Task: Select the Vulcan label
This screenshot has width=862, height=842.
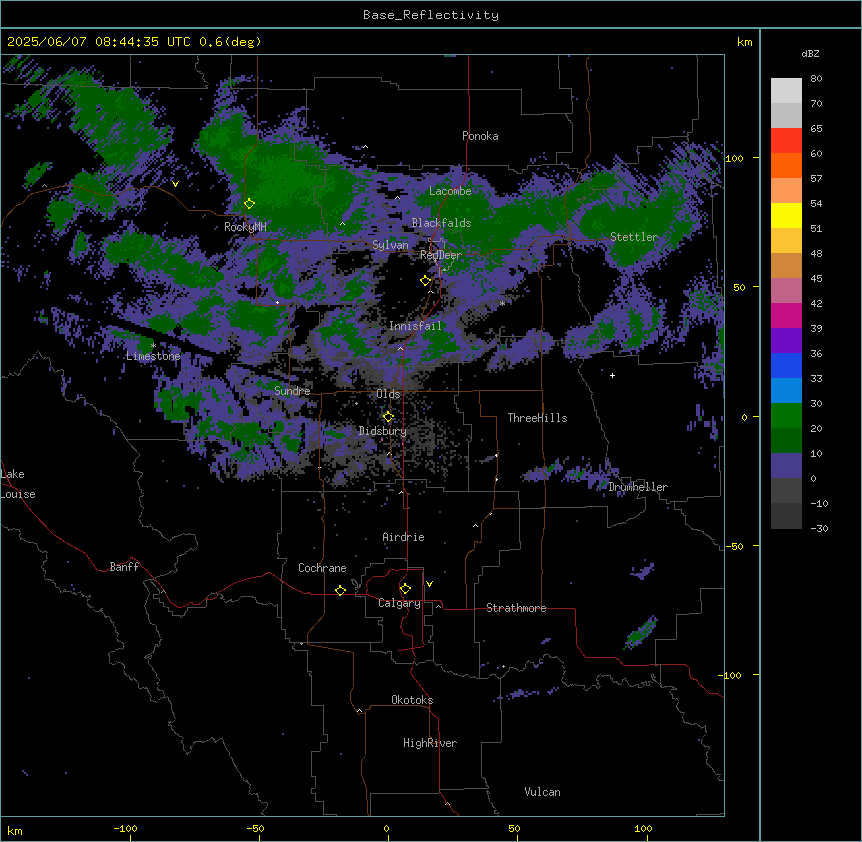Action: pyautogui.click(x=542, y=792)
